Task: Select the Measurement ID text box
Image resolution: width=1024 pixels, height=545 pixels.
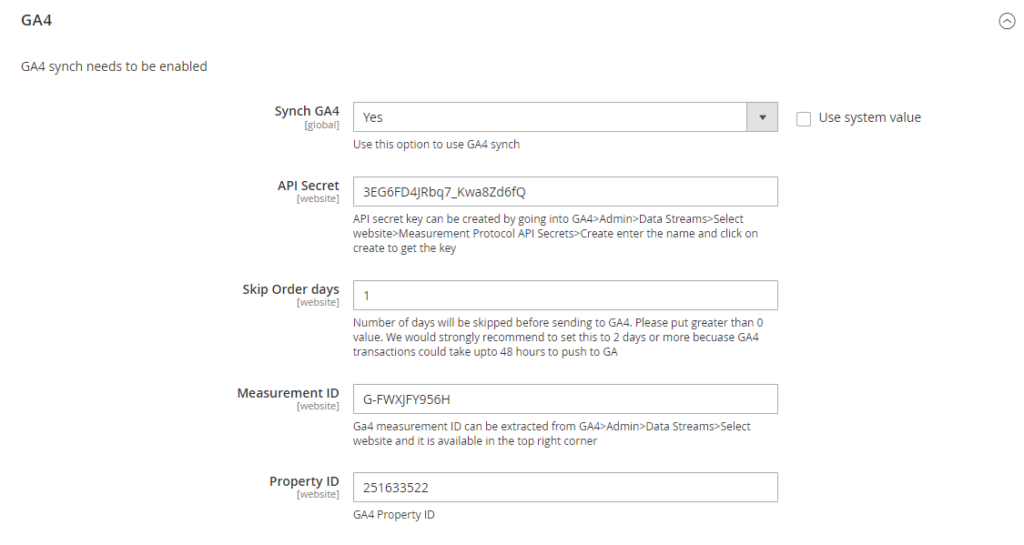Action: (x=565, y=399)
